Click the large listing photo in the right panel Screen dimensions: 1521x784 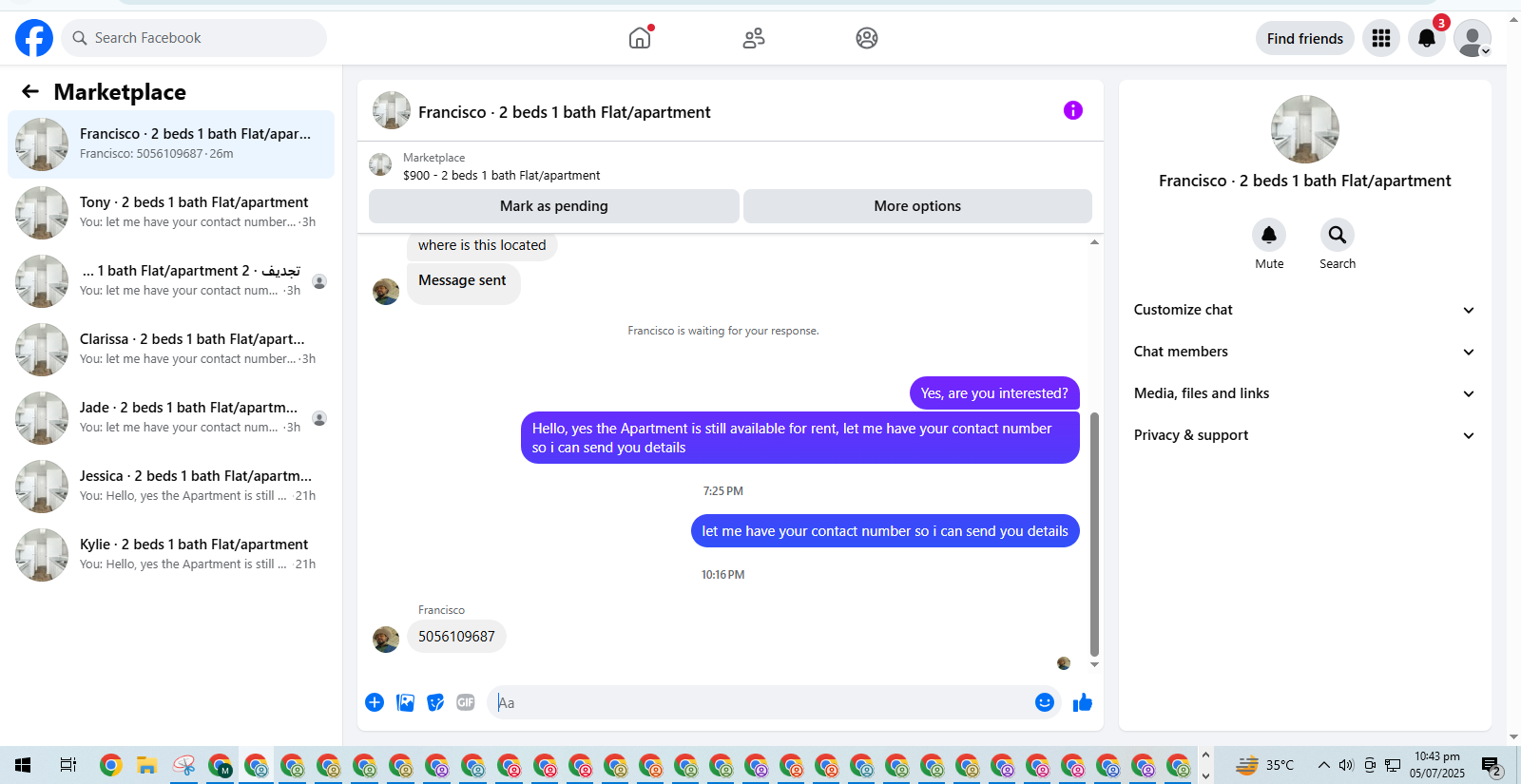(x=1305, y=129)
